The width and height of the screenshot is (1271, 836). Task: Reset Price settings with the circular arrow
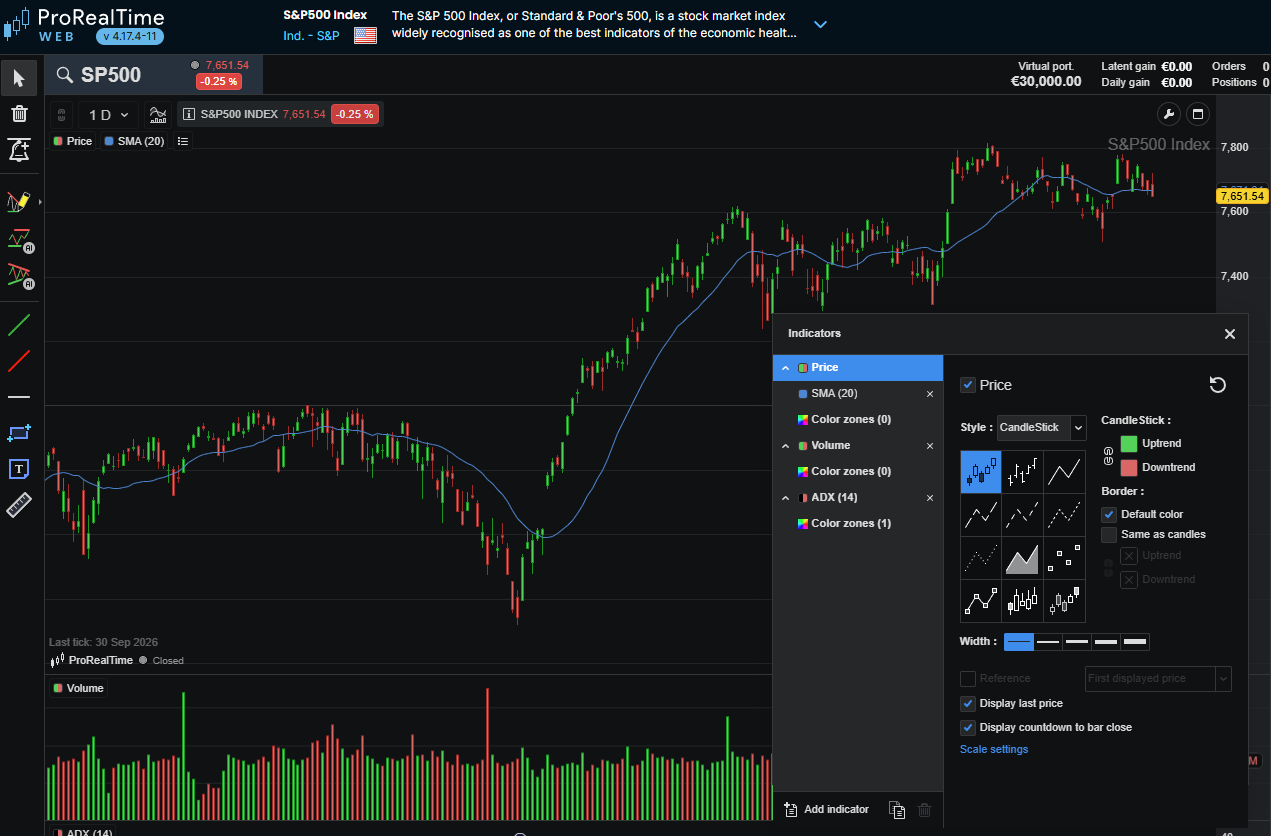pos(1217,385)
